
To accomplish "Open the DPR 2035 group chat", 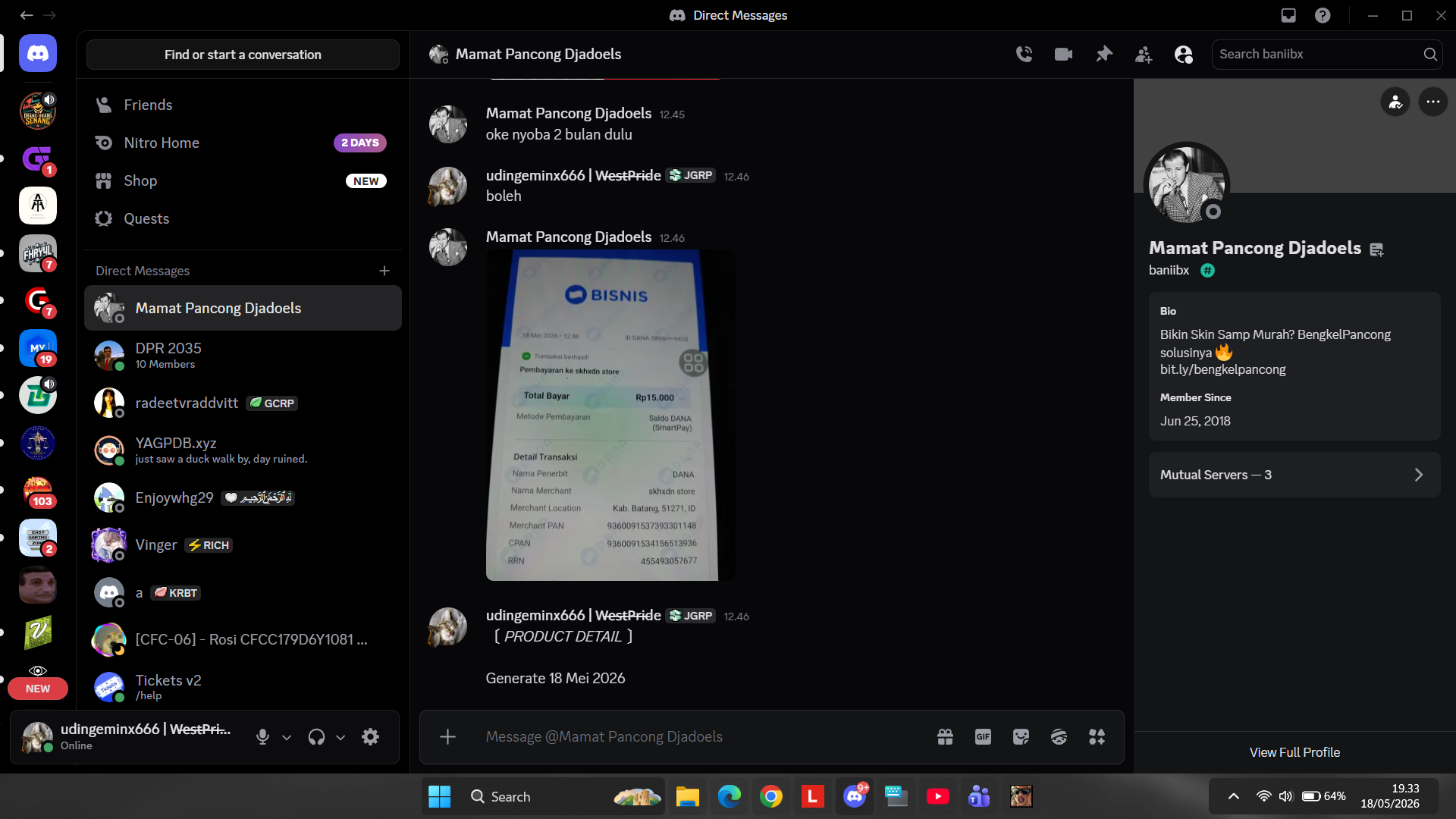I will tap(243, 355).
